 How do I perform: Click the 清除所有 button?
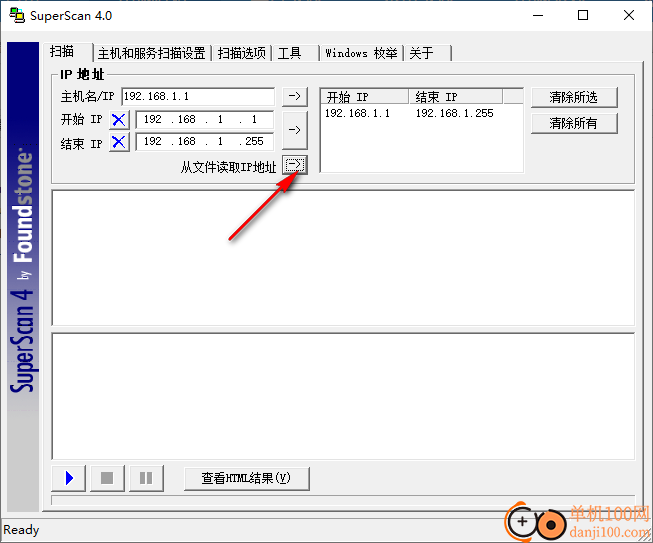[574, 123]
